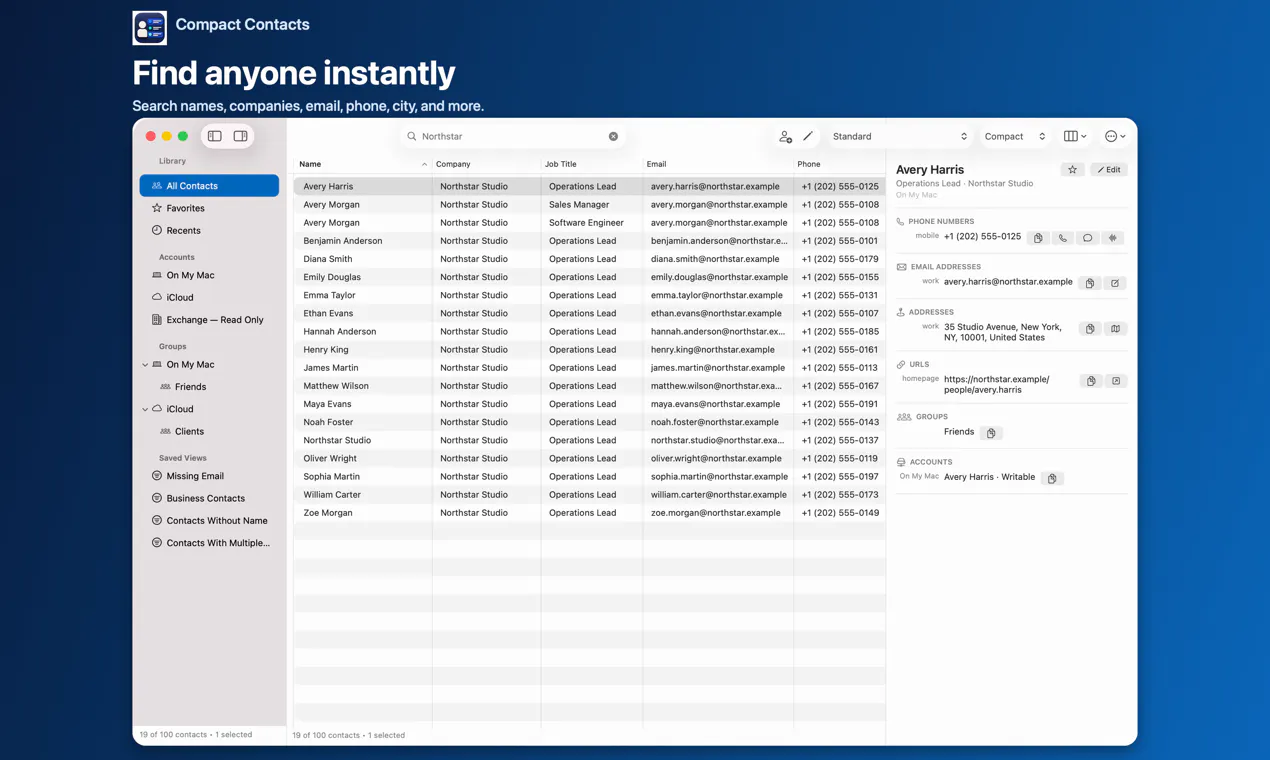Select the Henry King row
Screen dimensions: 1270x760
coord(589,349)
